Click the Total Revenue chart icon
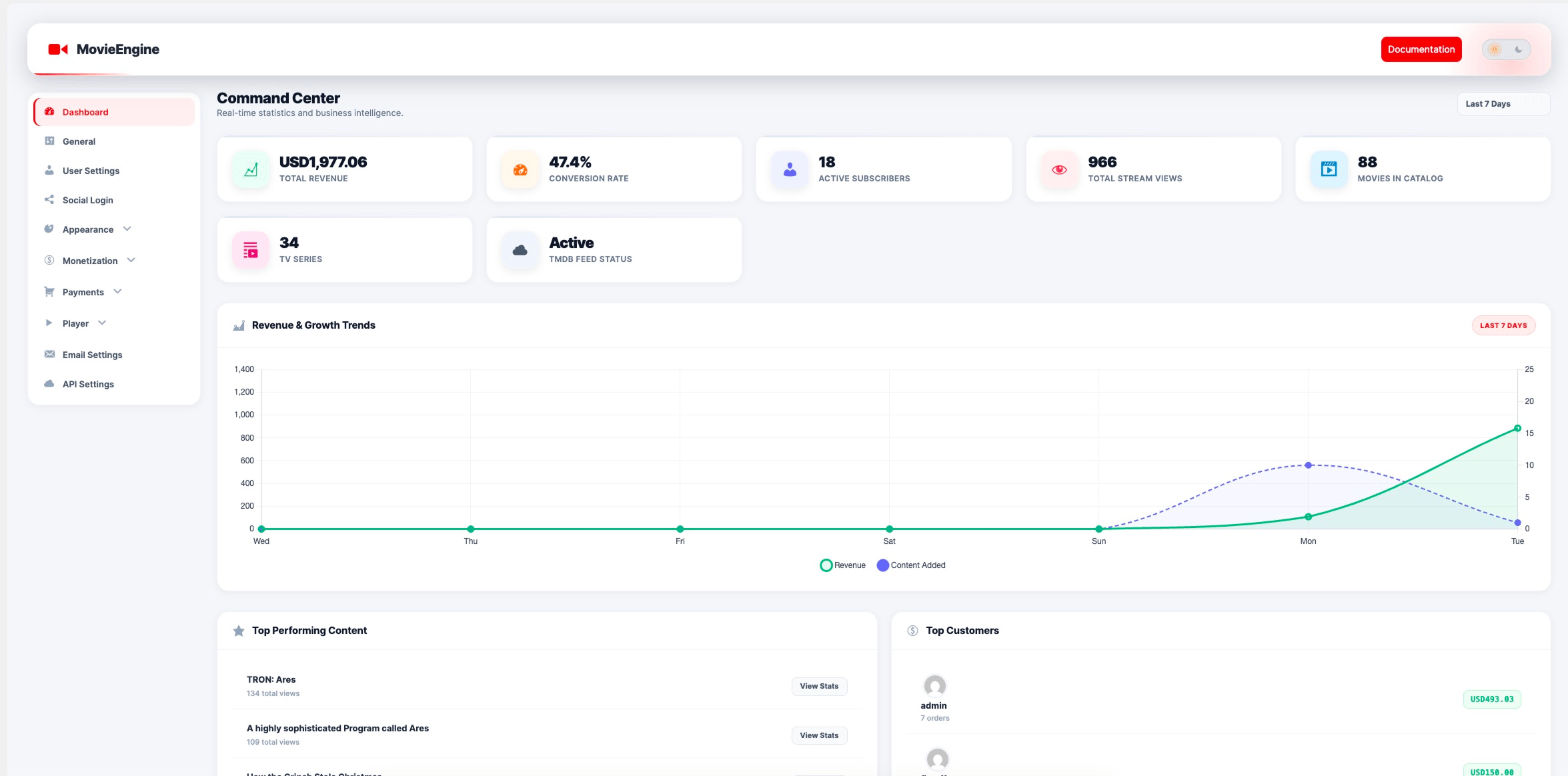The height and width of the screenshot is (776, 1568). [251, 170]
